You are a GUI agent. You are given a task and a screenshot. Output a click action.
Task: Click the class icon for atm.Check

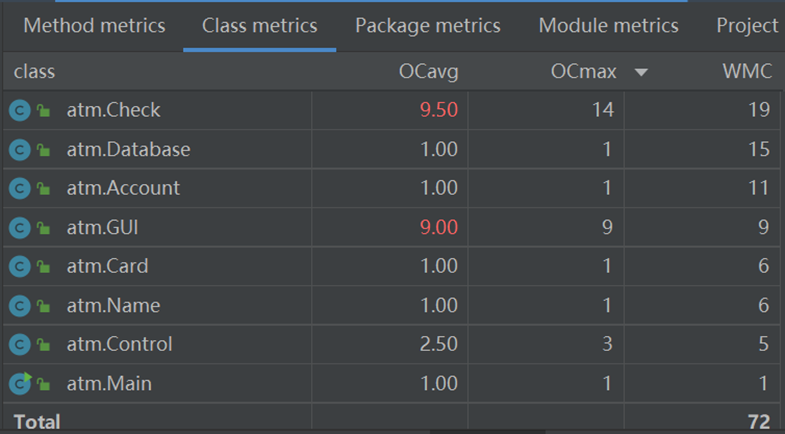click(x=20, y=110)
